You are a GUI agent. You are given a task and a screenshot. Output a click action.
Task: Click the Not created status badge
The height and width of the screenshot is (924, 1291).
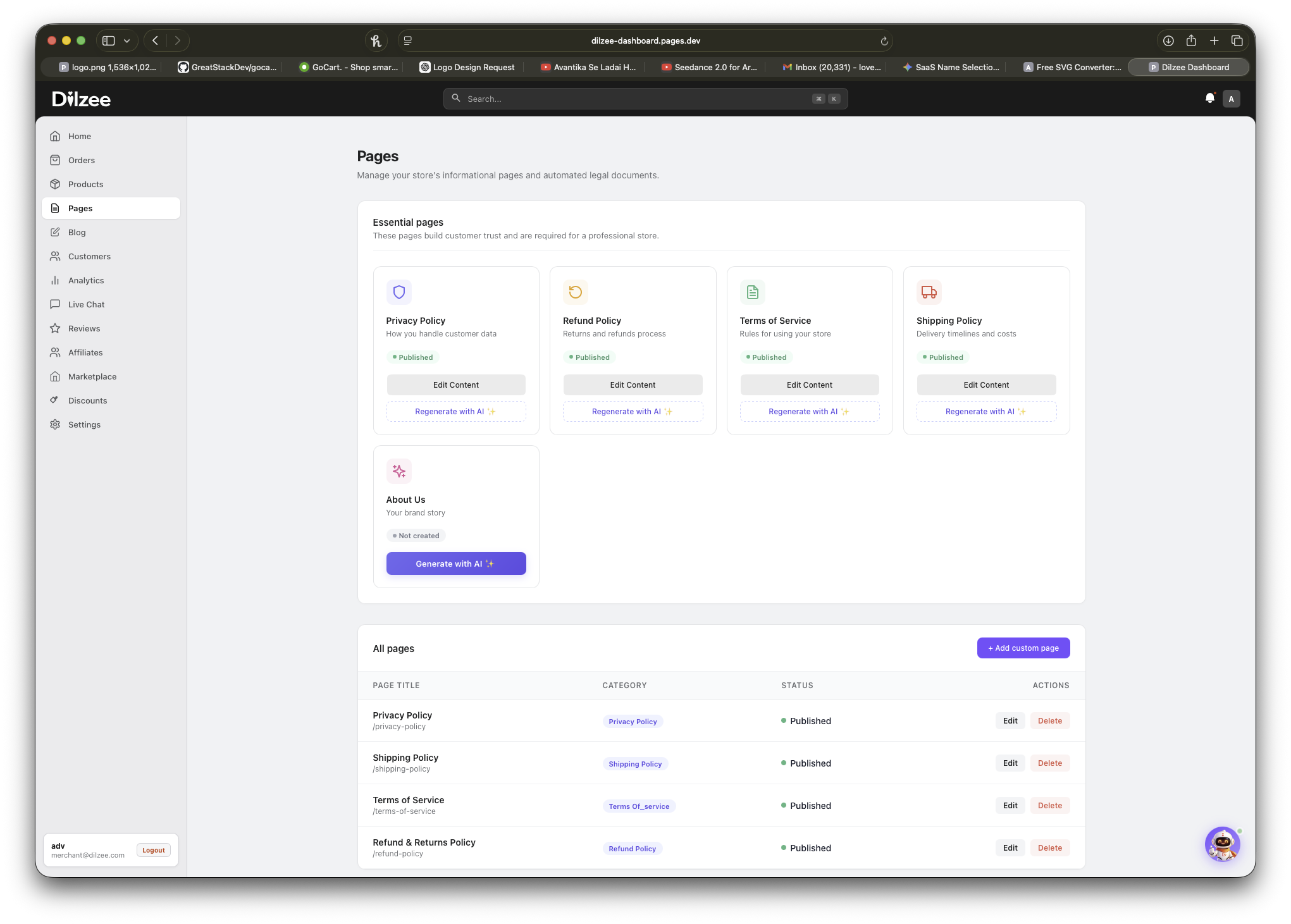pos(416,536)
